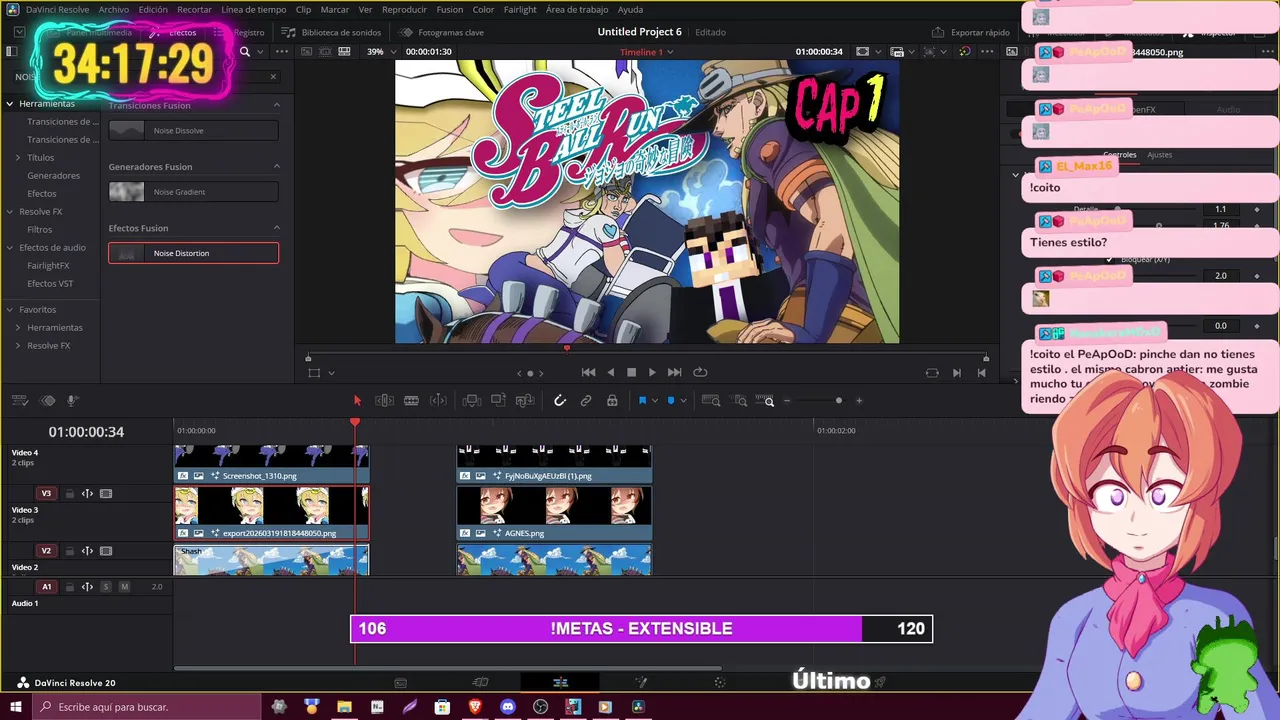This screenshot has height=720, width=1280.
Task: Toggle snapping magnet in timeline toolbar
Action: [x=560, y=401]
